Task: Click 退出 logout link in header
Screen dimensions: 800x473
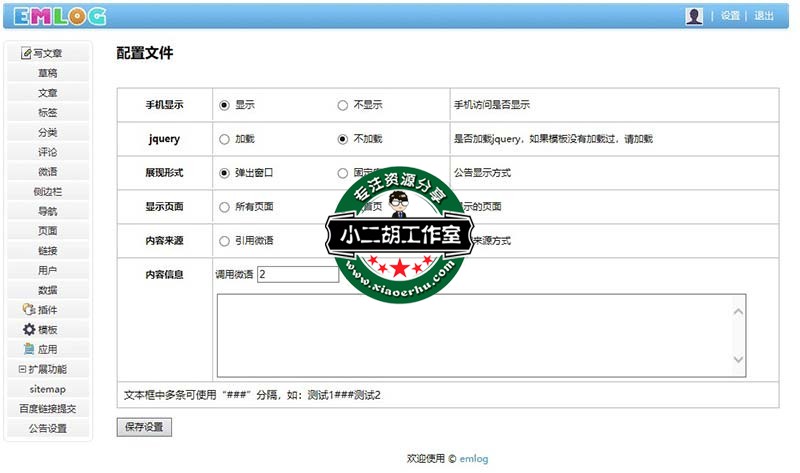Action: coord(763,16)
